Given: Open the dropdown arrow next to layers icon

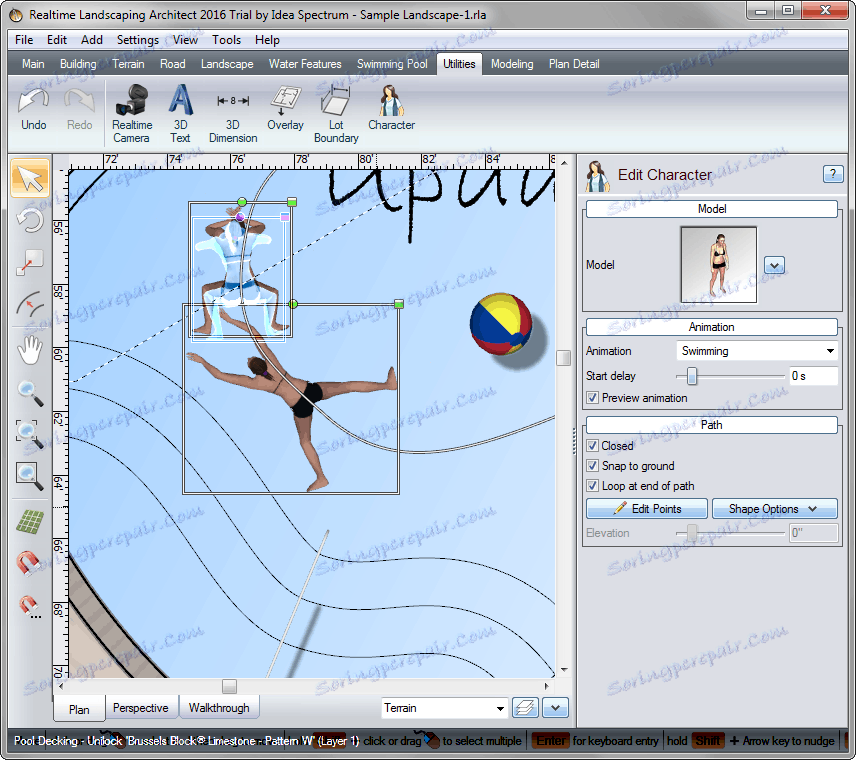Looking at the screenshot, I should pyautogui.click(x=555, y=708).
